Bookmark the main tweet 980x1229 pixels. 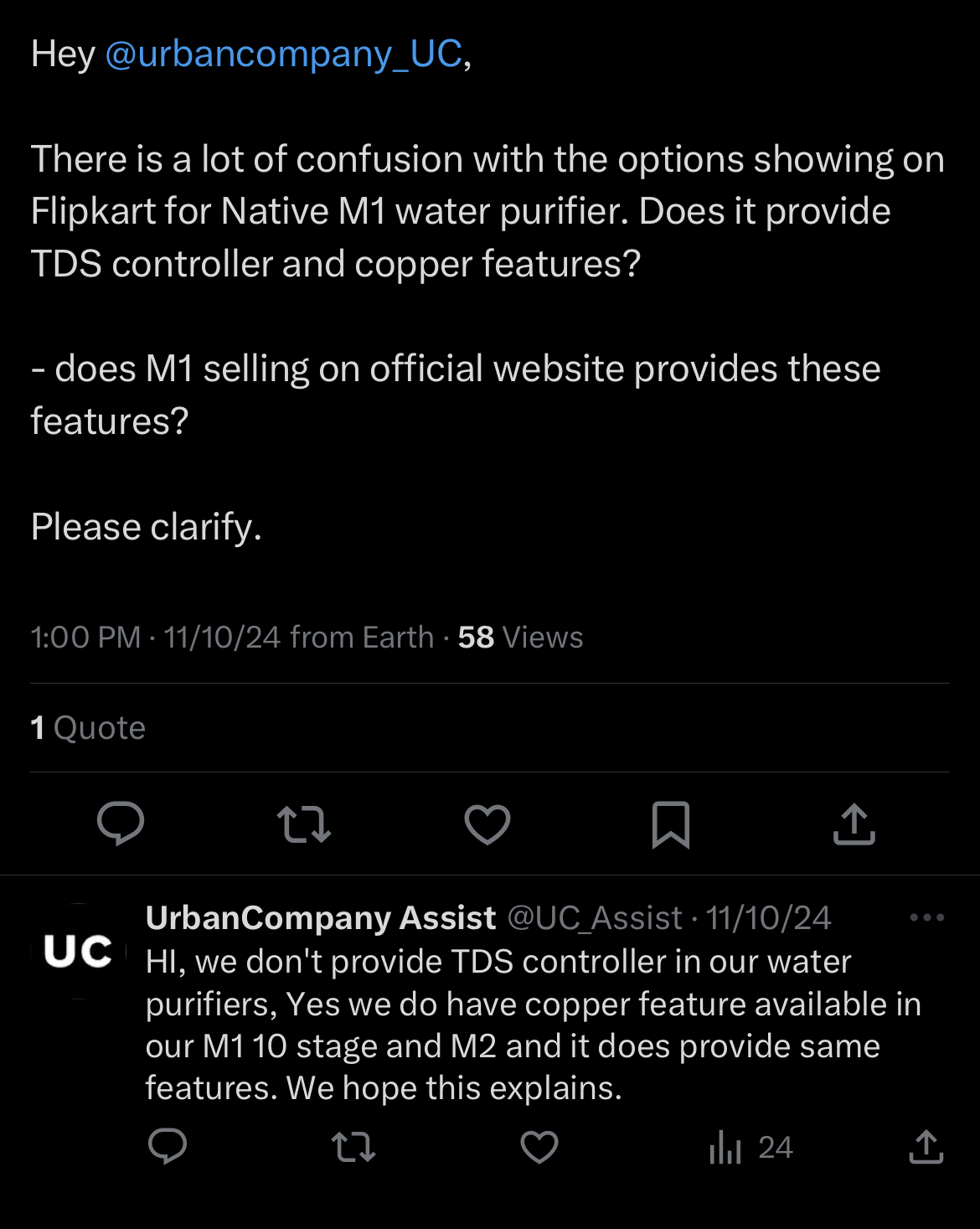coord(670,824)
